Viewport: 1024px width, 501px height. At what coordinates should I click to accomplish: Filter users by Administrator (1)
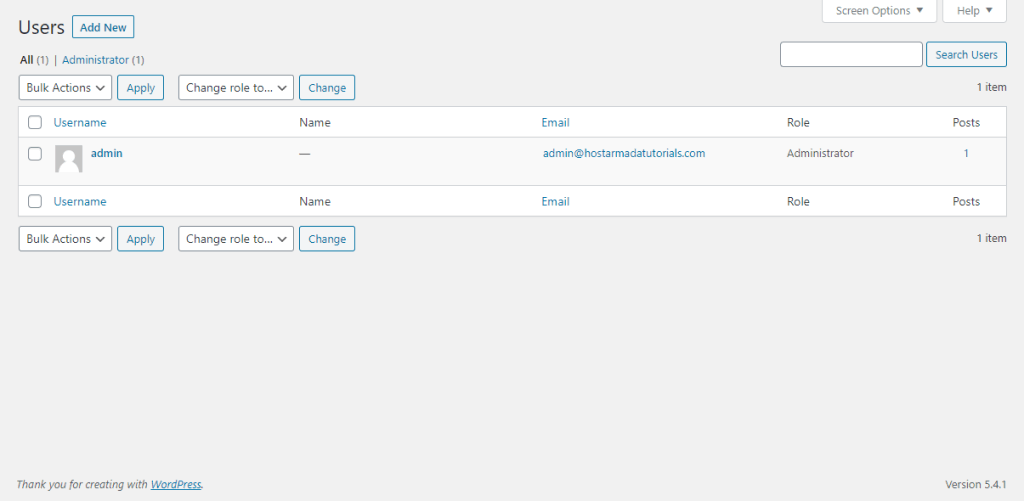(x=103, y=60)
